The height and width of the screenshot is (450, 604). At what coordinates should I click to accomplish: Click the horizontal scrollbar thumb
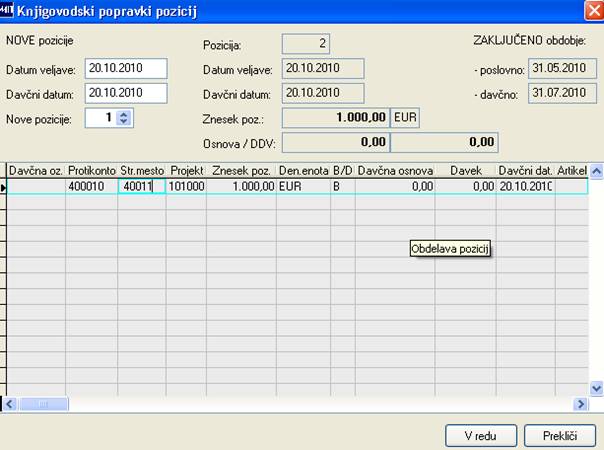tap(44, 404)
